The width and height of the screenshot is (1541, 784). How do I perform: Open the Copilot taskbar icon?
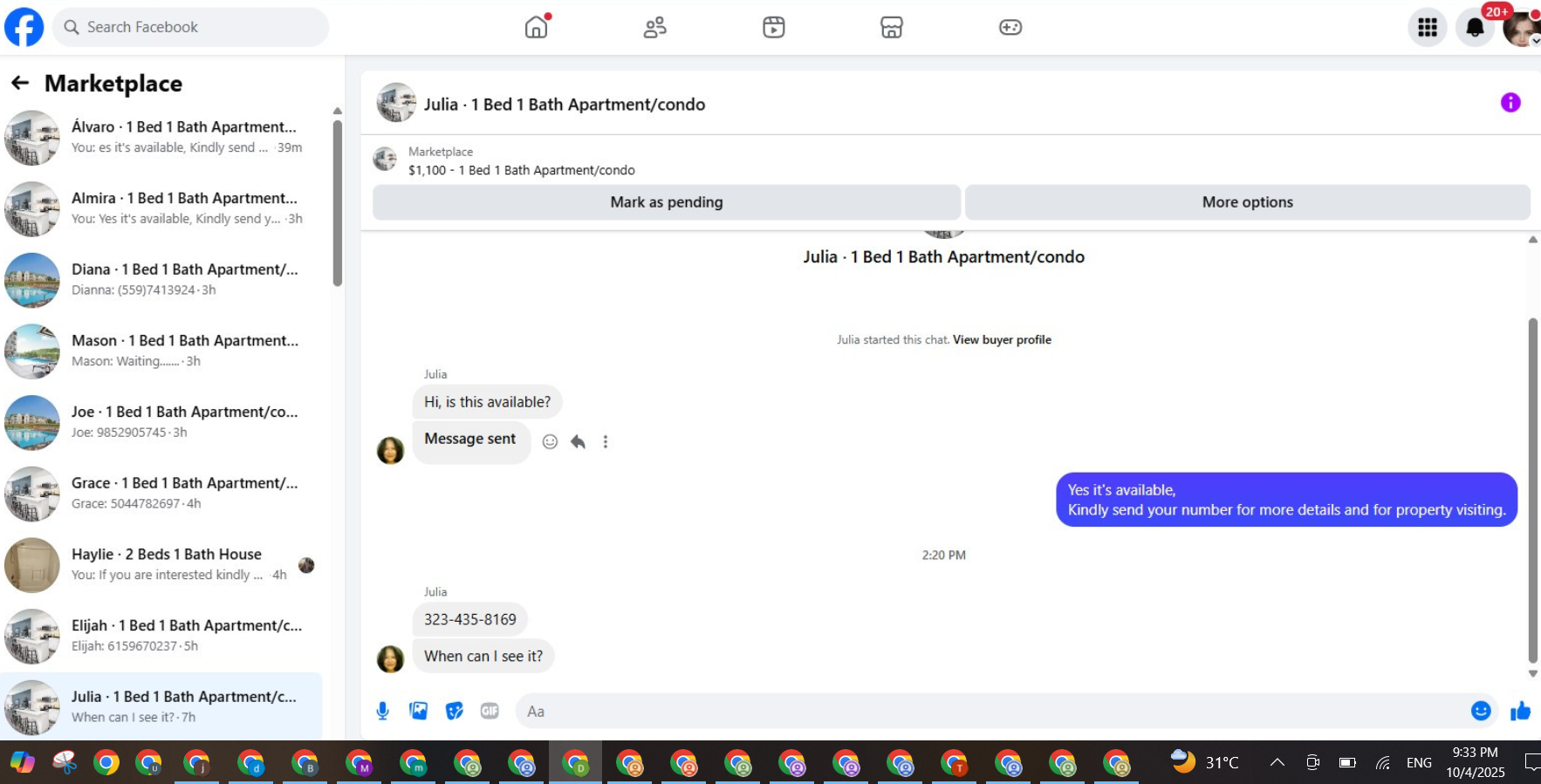[x=23, y=763]
